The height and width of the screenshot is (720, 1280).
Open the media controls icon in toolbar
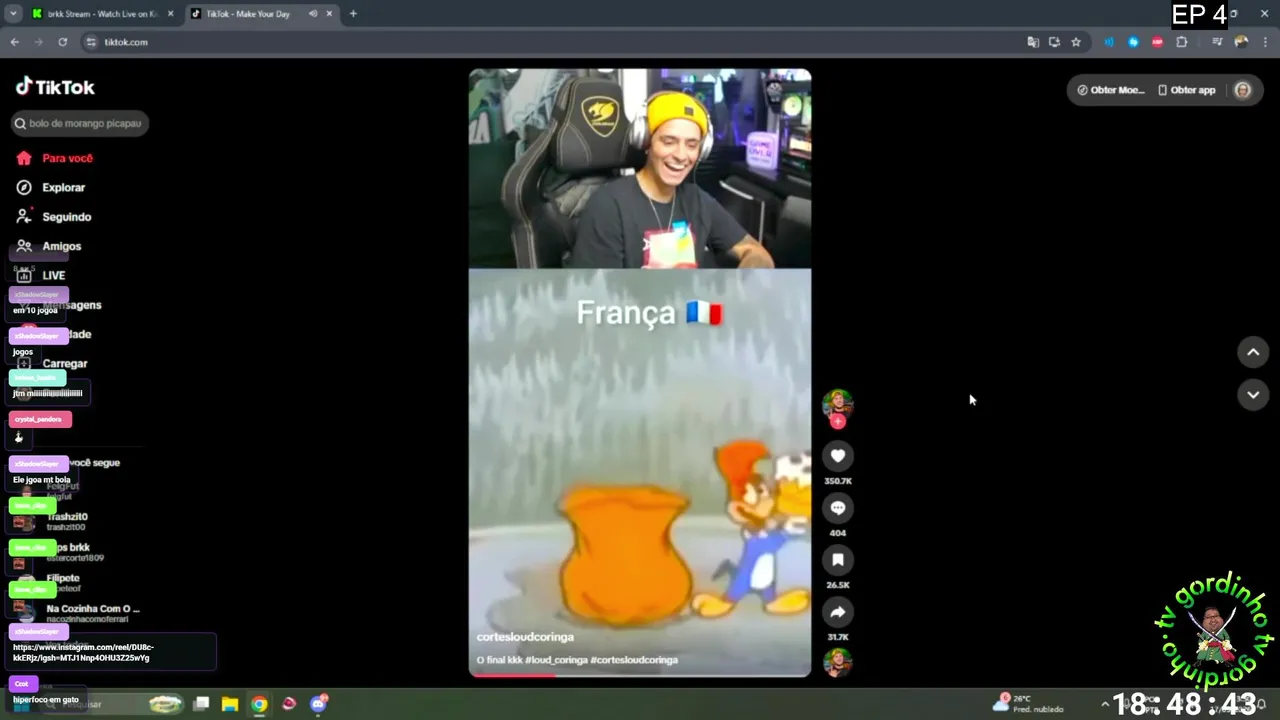(1217, 42)
